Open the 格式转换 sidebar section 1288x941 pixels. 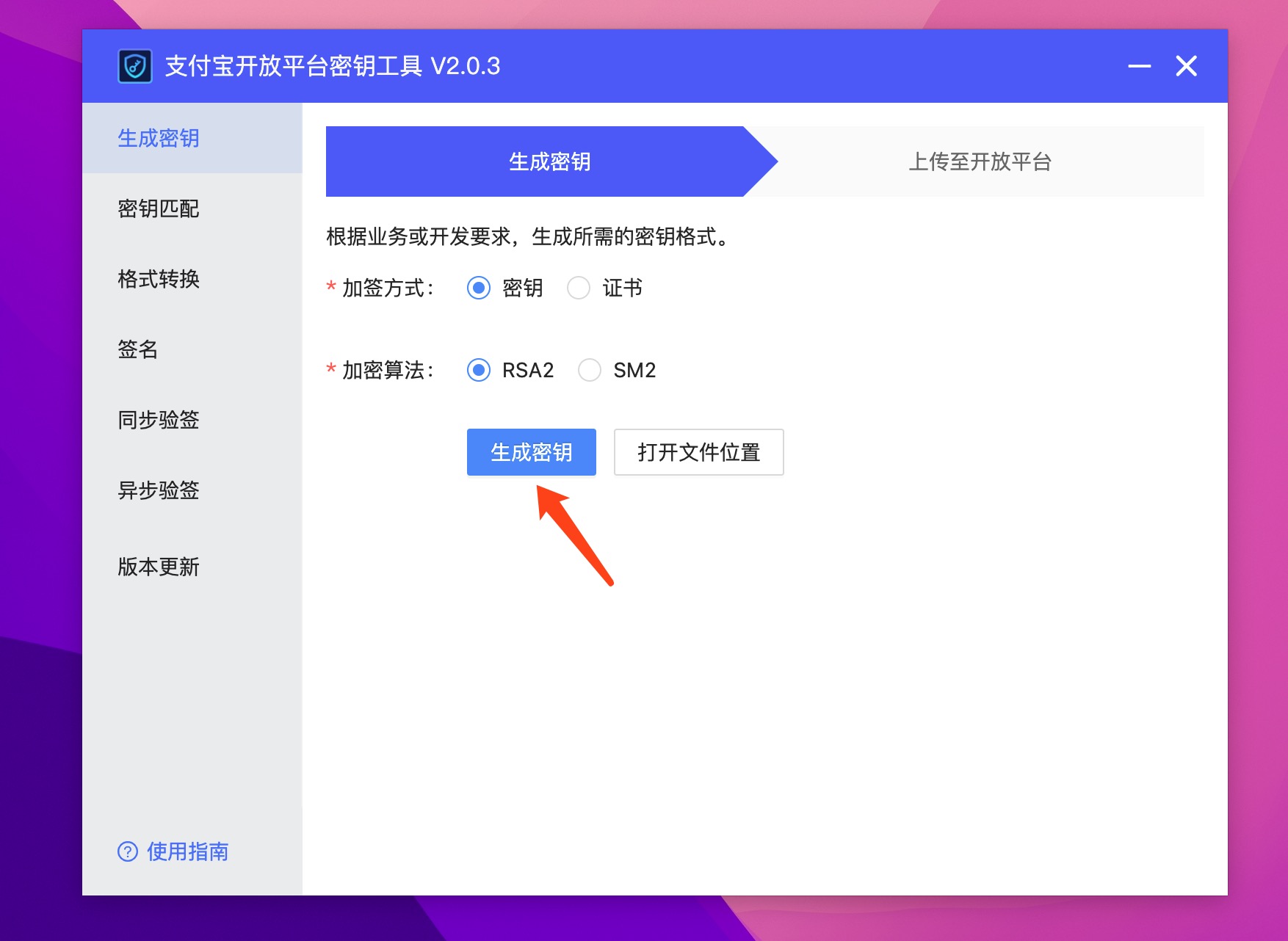159,279
